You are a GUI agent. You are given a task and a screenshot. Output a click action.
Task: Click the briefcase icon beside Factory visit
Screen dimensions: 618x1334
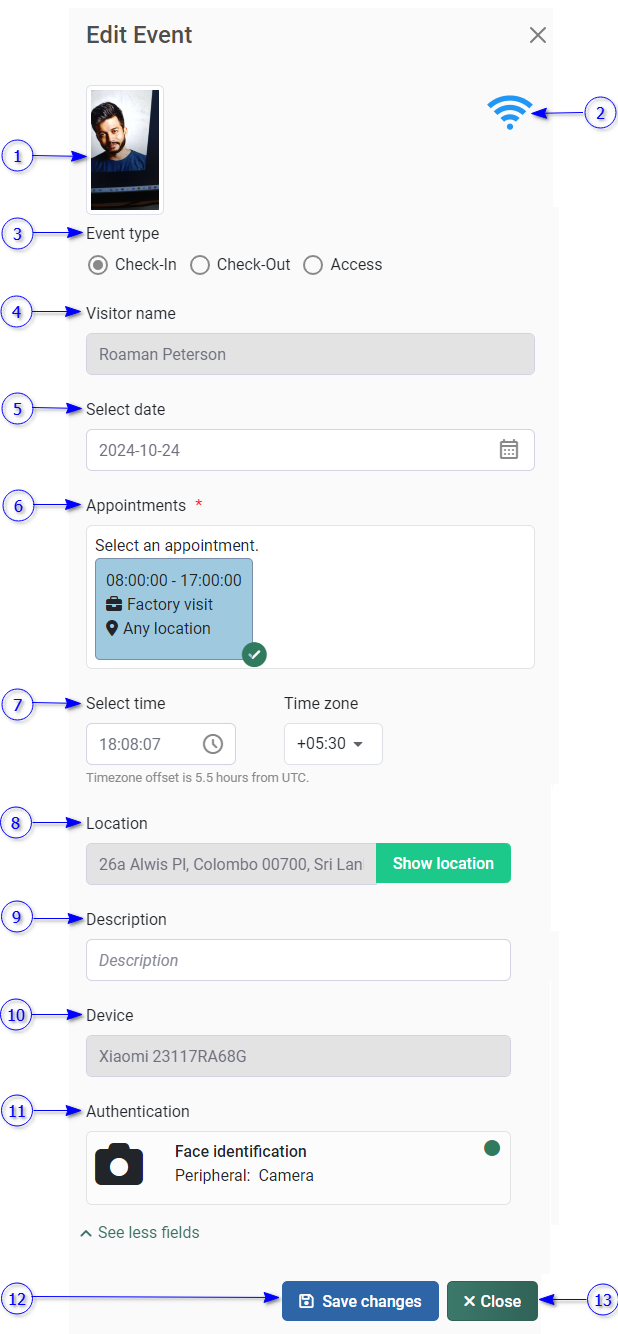pos(114,604)
